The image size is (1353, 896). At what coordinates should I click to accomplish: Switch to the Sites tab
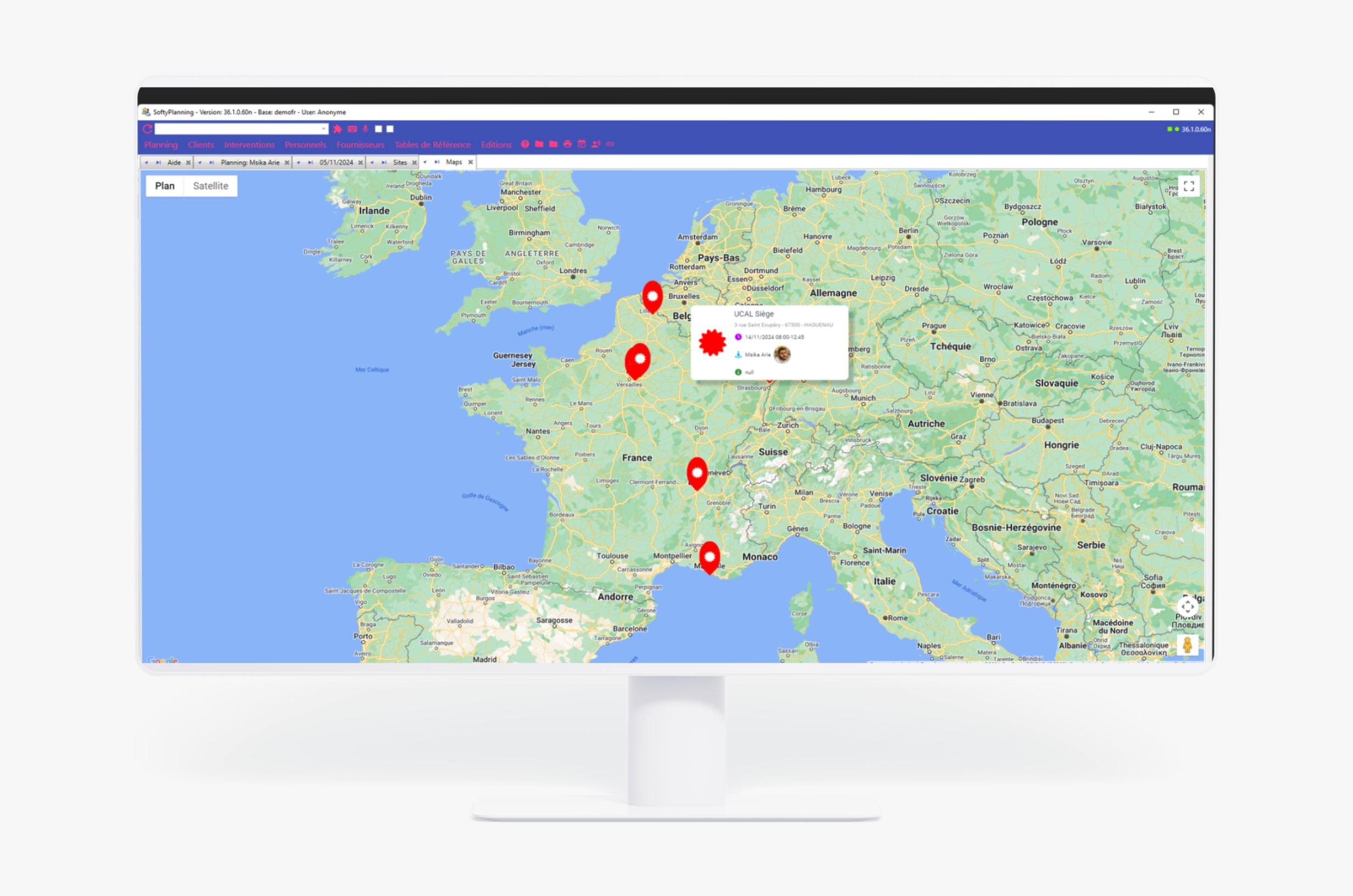click(x=399, y=163)
